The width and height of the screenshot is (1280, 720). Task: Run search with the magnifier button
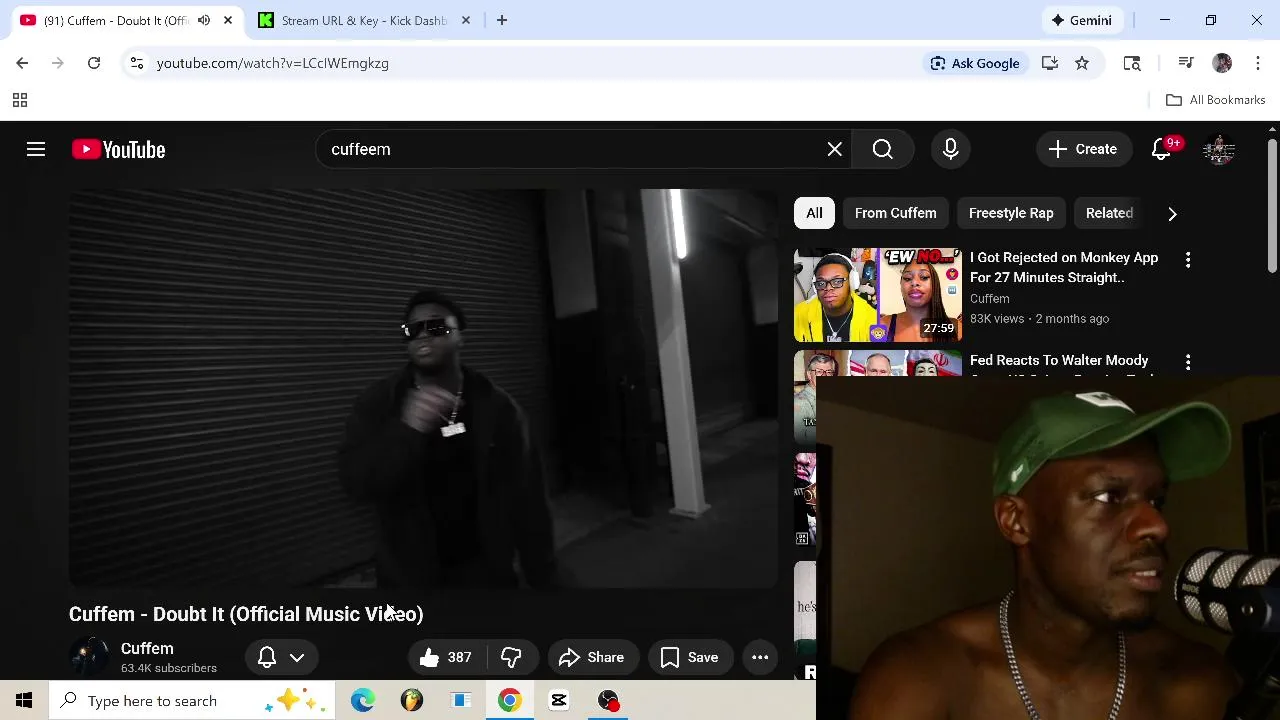[882, 149]
